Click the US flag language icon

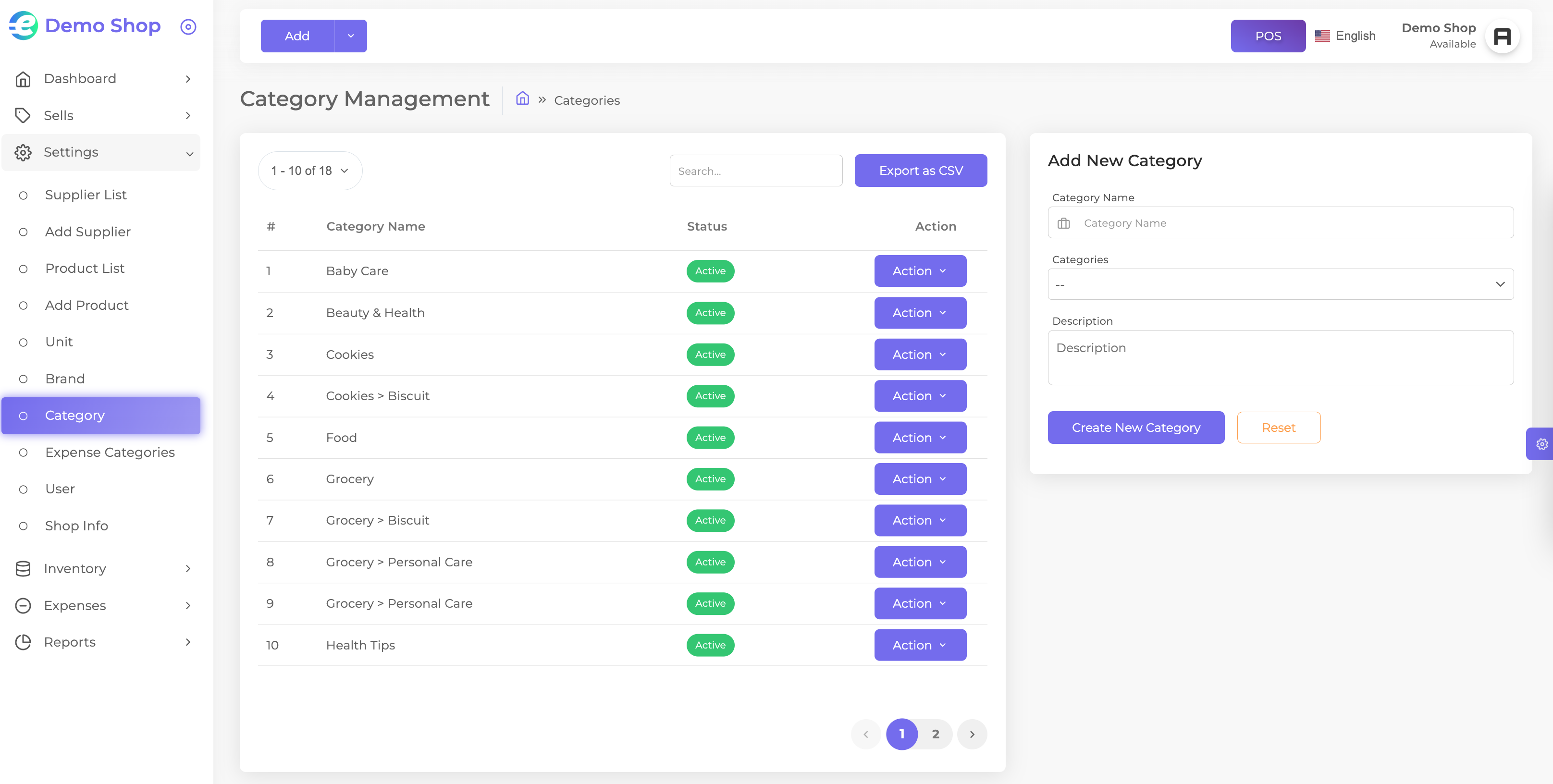pyautogui.click(x=1322, y=36)
